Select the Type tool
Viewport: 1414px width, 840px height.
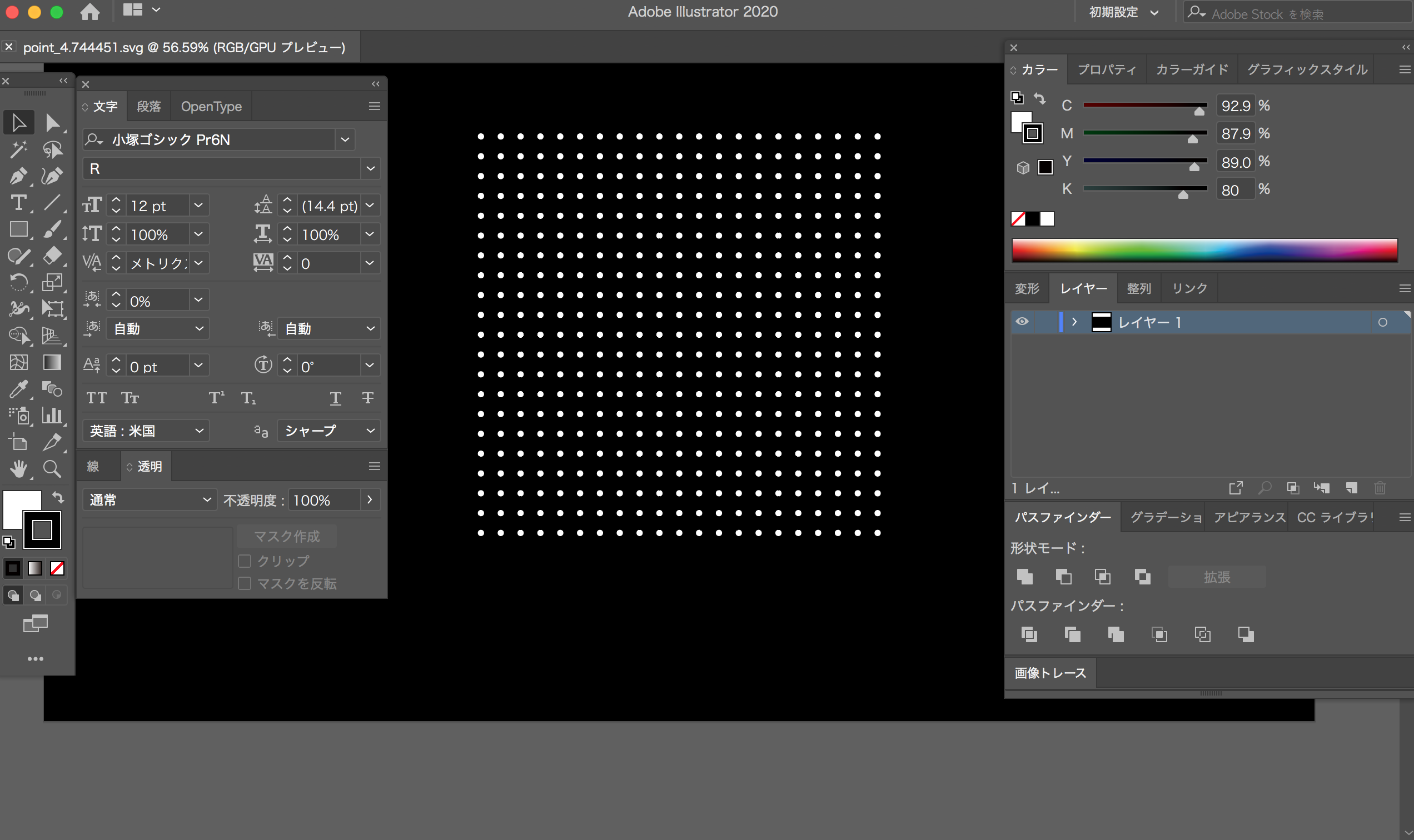coord(19,203)
